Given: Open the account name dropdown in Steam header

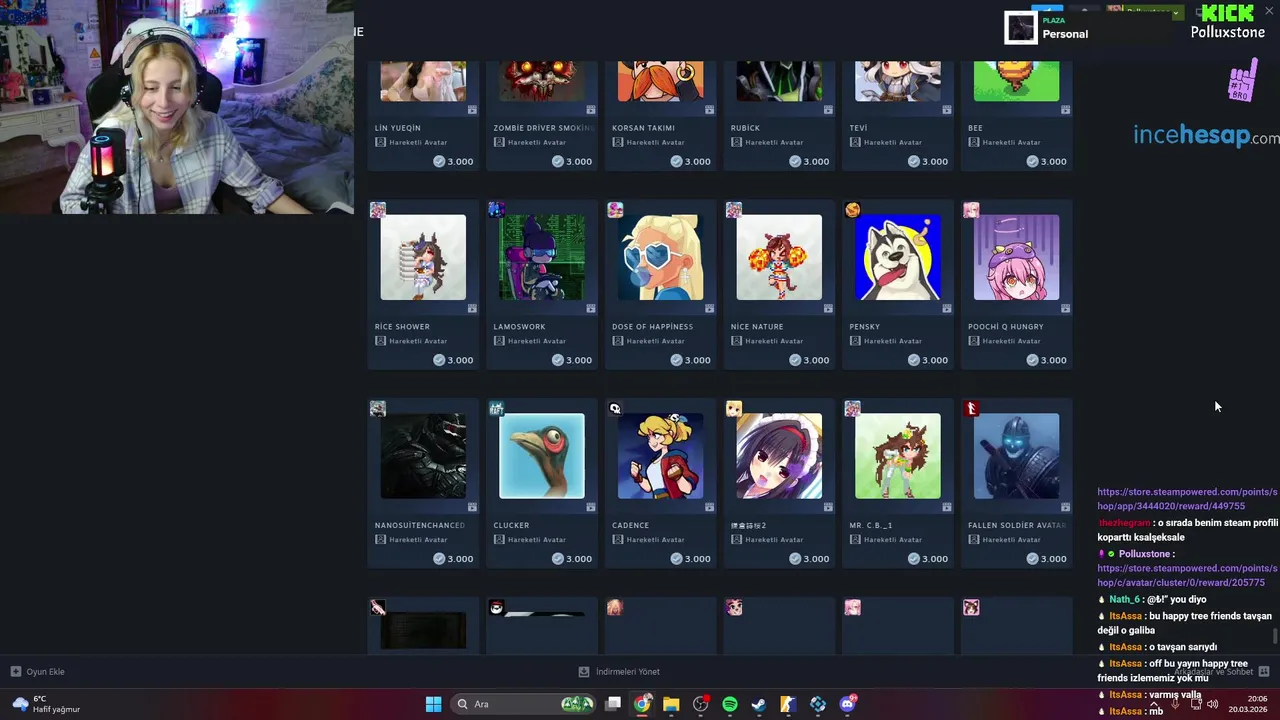Looking at the screenshot, I should coord(1146,12).
